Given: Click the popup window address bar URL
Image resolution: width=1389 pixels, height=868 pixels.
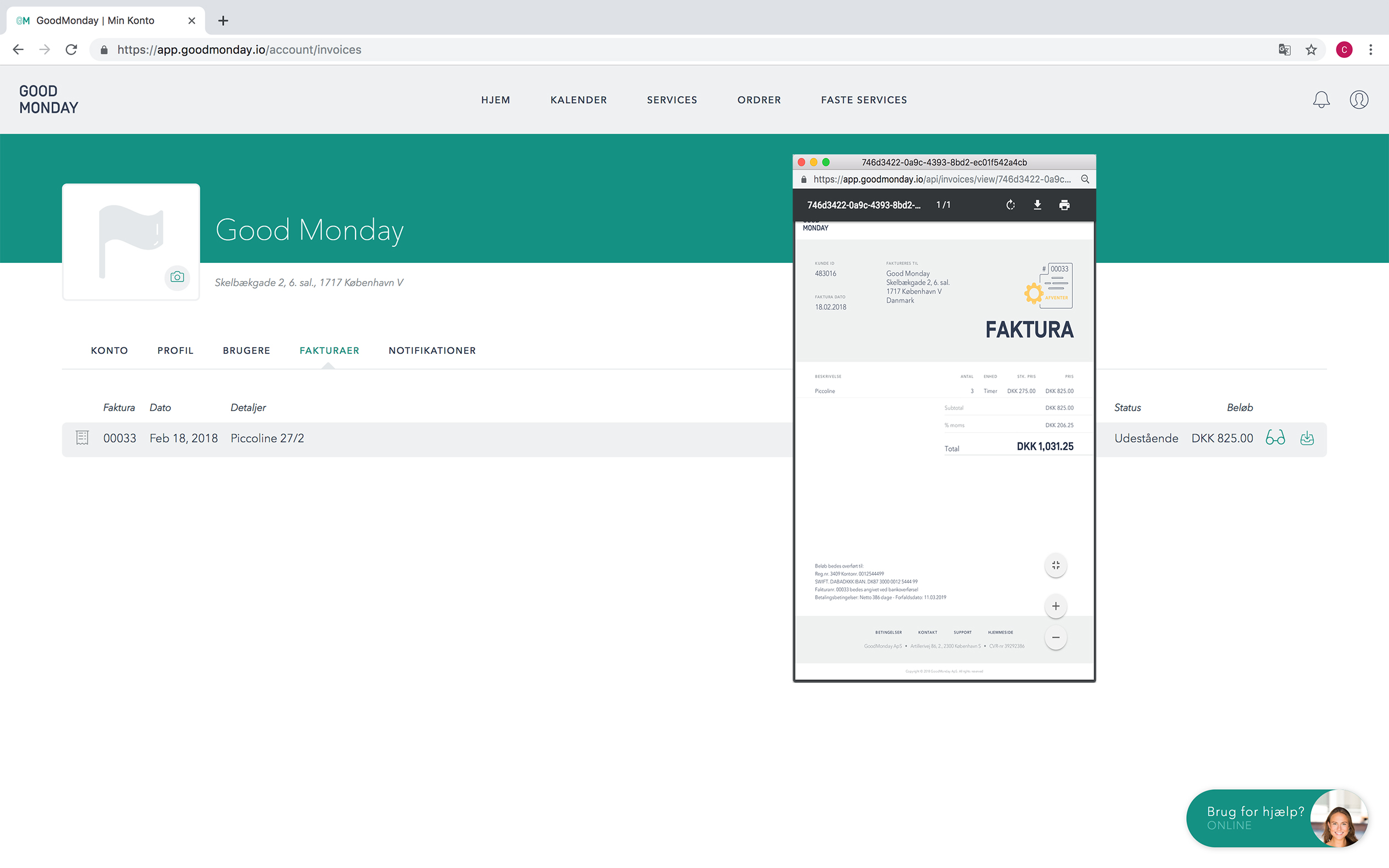Looking at the screenshot, I should click(942, 179).
